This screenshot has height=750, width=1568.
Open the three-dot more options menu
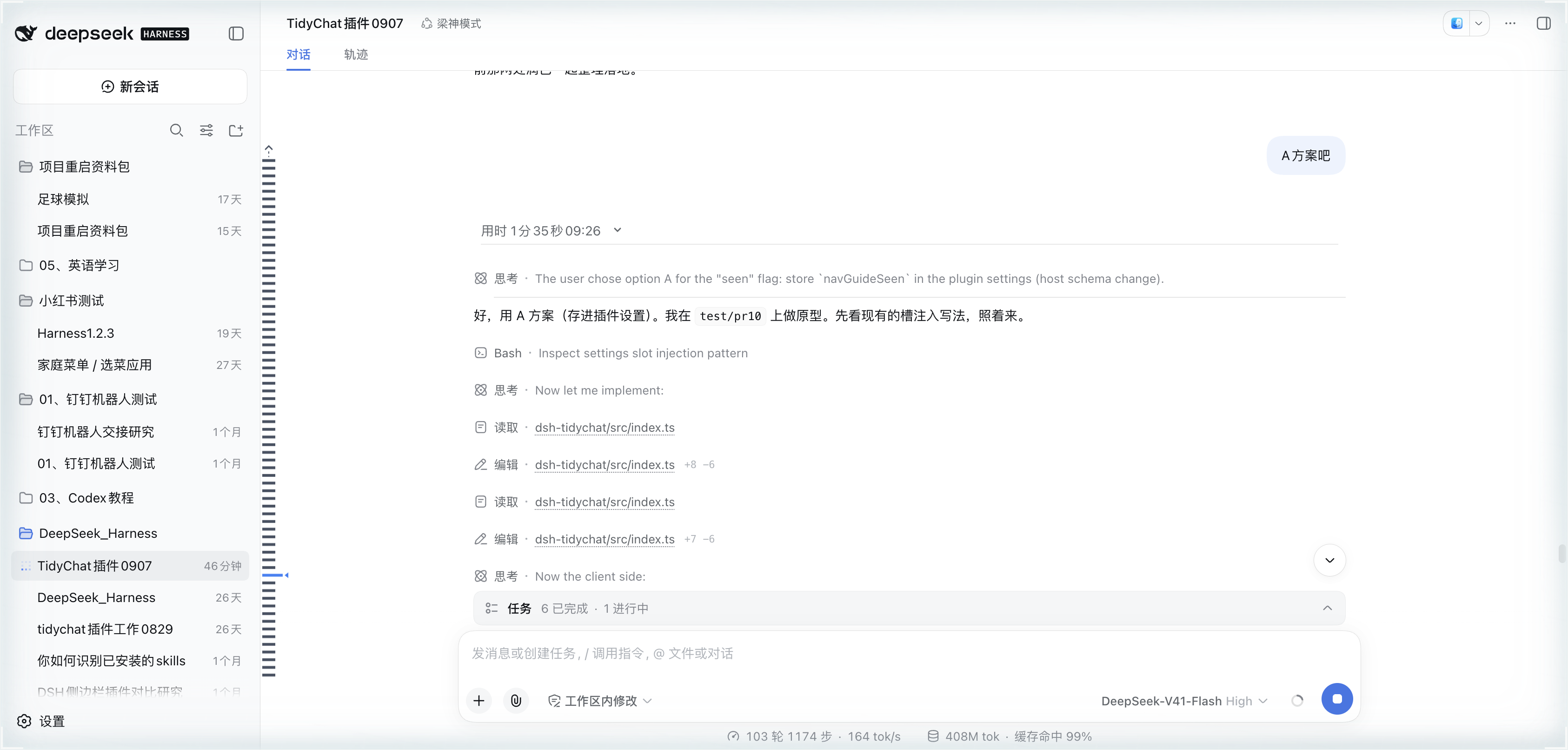1510,23
